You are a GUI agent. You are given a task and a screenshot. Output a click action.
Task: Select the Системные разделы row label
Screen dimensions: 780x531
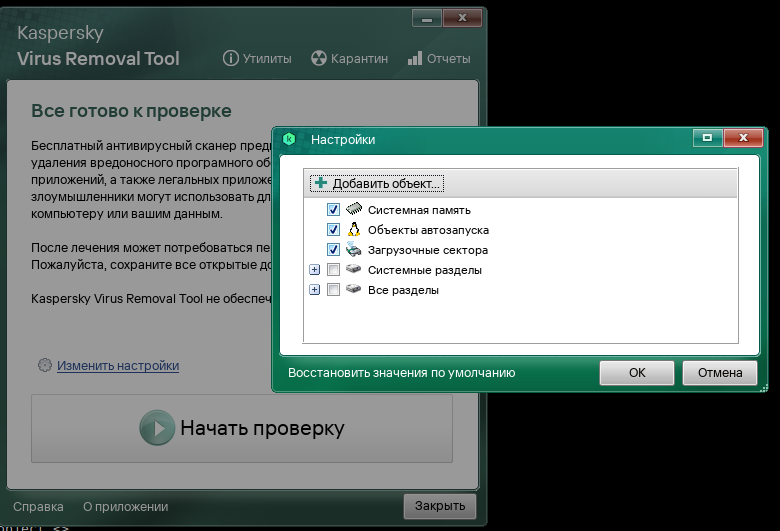pos(425,270)
